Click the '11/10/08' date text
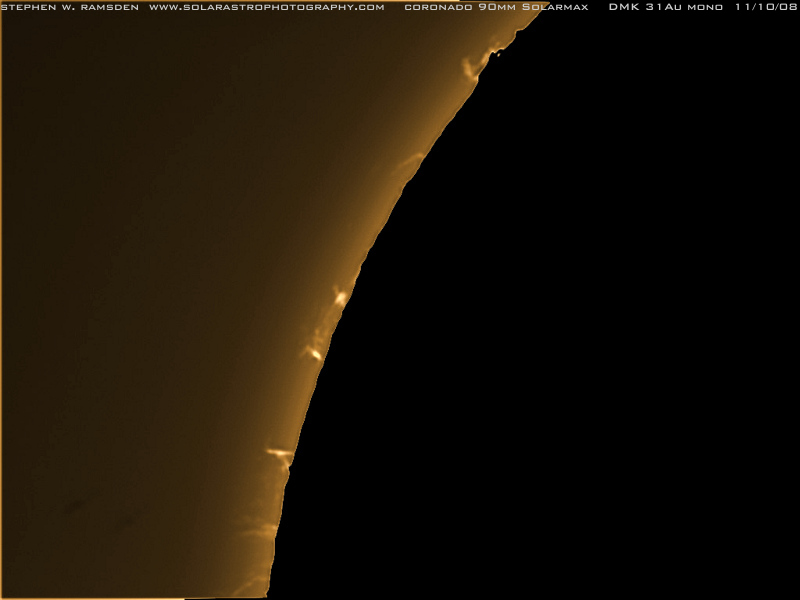Viewport: 800px width, 600px height. click(766, 7)
